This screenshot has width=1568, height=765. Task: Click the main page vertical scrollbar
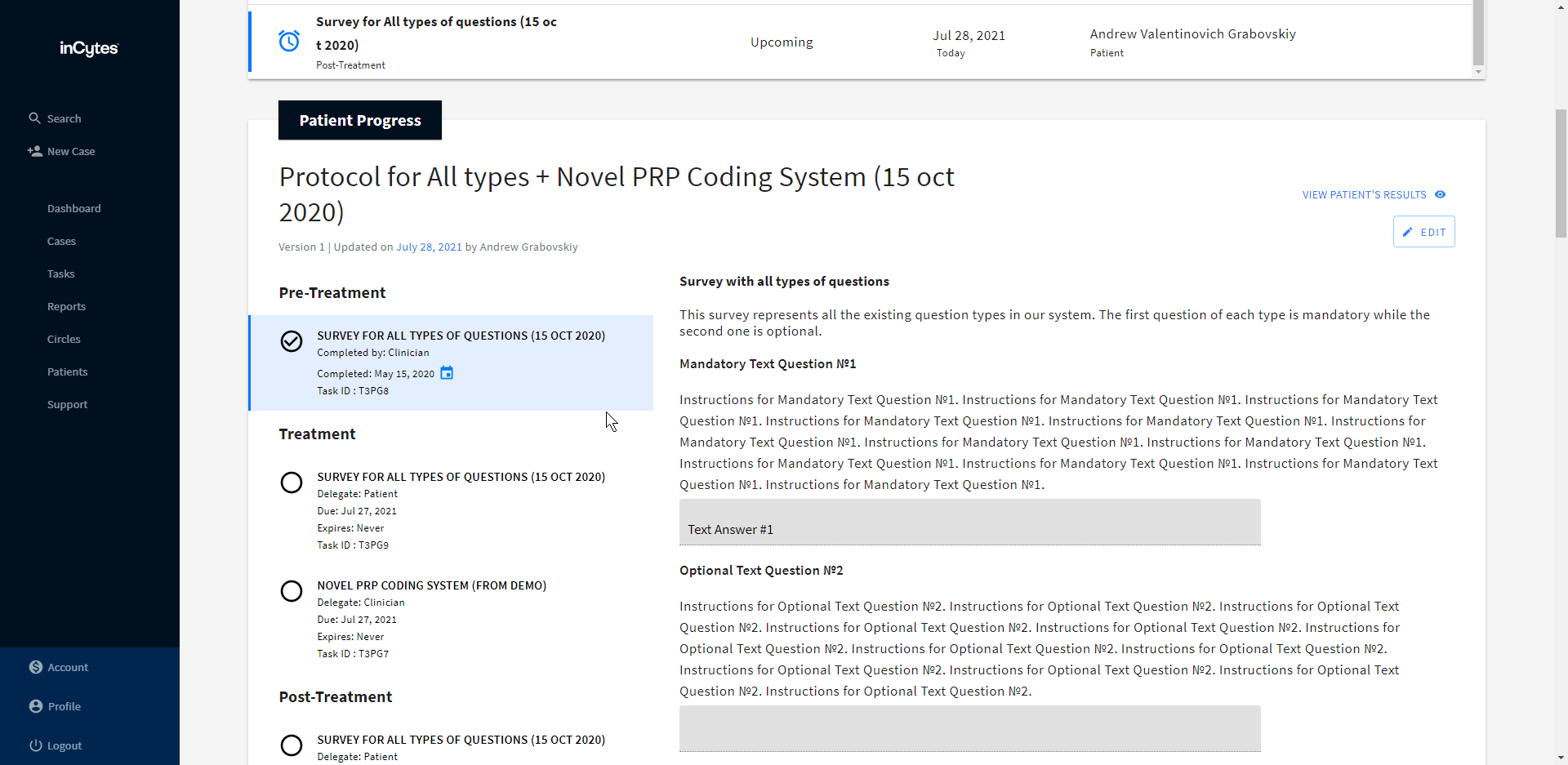(1561, 173)
